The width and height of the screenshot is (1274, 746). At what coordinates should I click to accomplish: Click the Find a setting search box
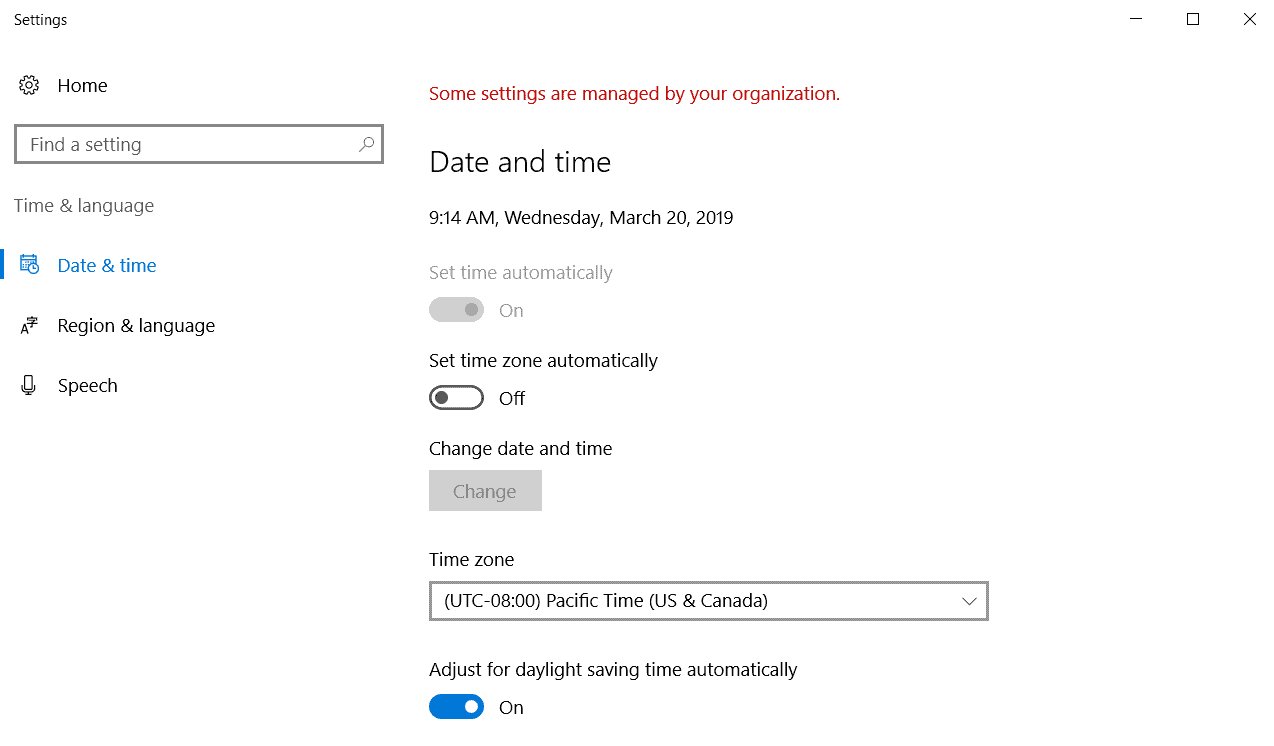(x=190, y=144)
